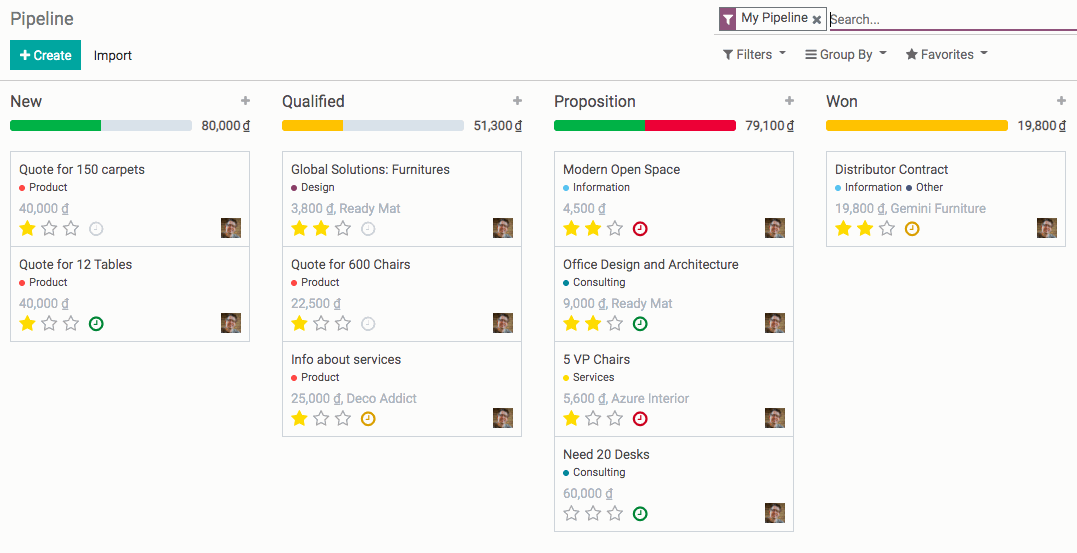
Task: Click red segment of Proposition progress bar
Action: tap(690, 126)
